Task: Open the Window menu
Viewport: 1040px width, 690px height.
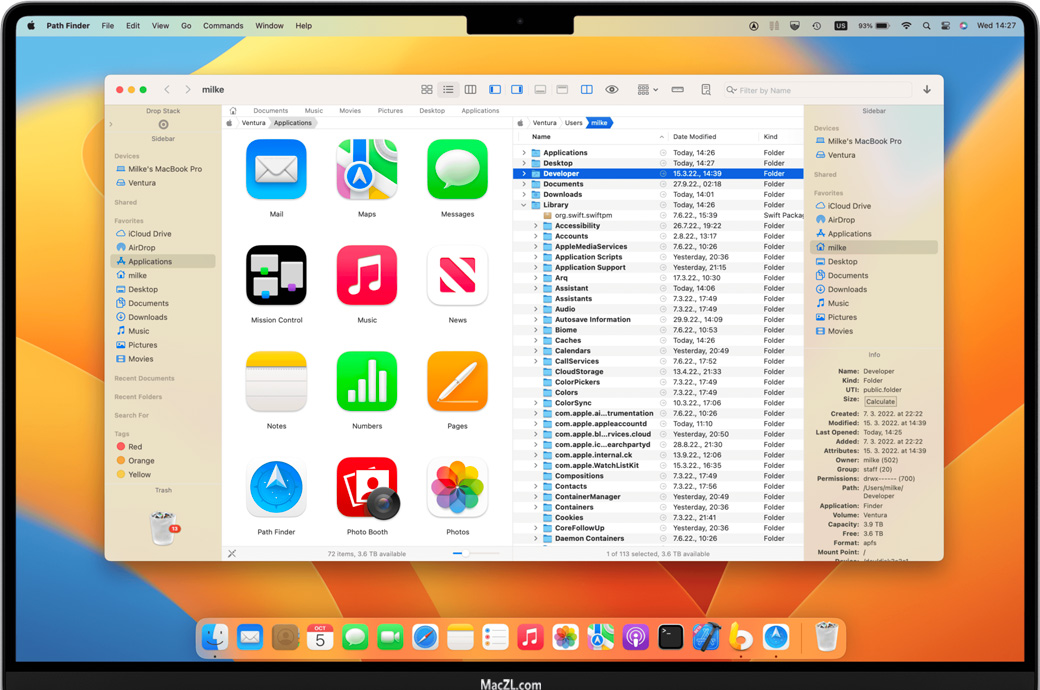Action: pyautogui.click(x=269, y=26)
